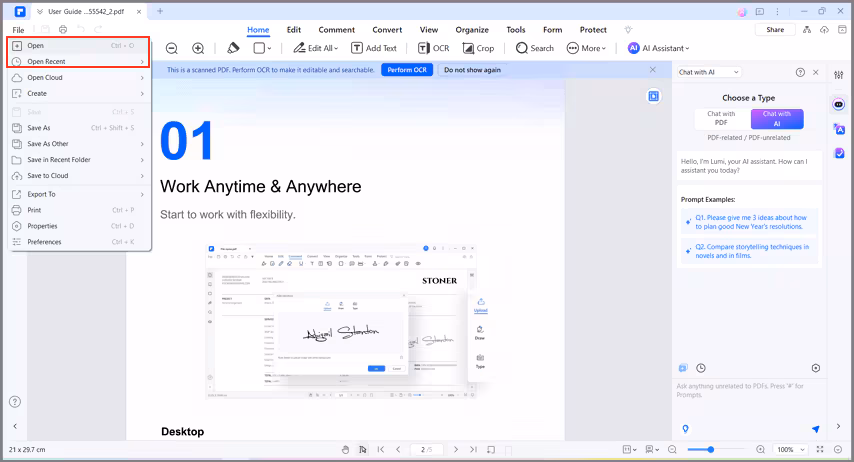Switch to the Convert tab
The height and width of the screenshot is (462, 854).
point(387,30)
